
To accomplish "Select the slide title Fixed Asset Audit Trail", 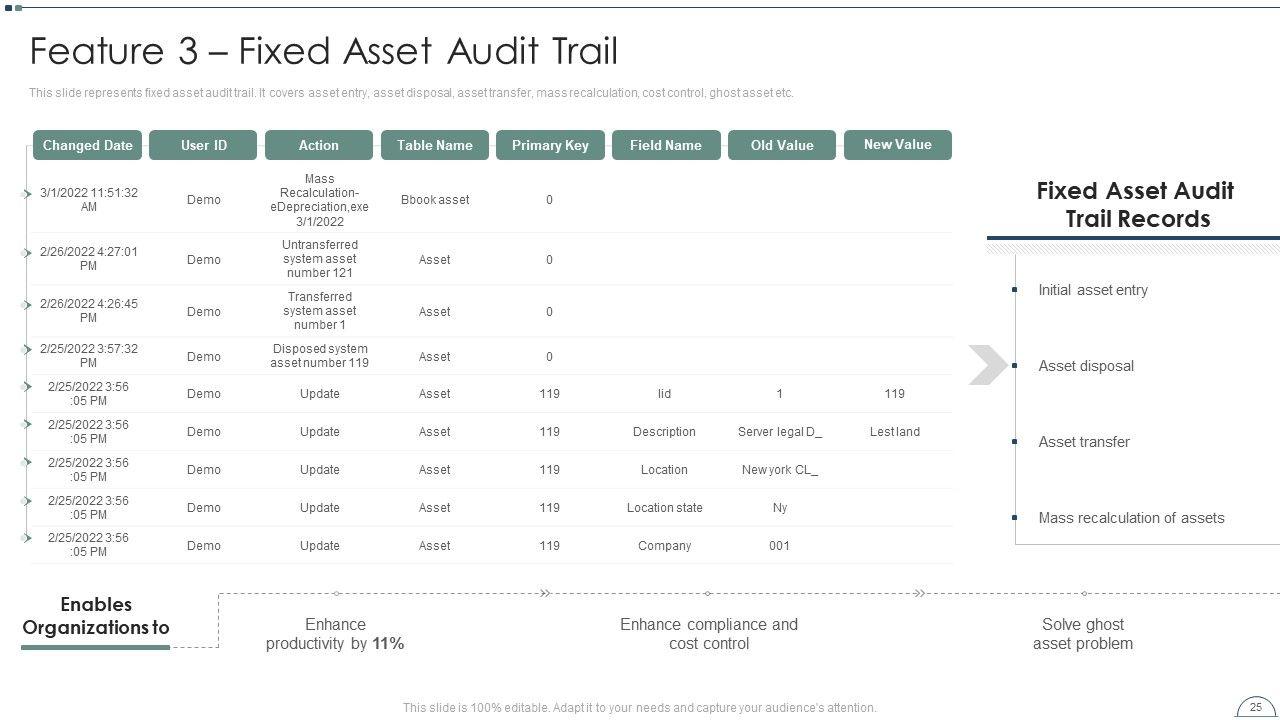I will 324,51.
